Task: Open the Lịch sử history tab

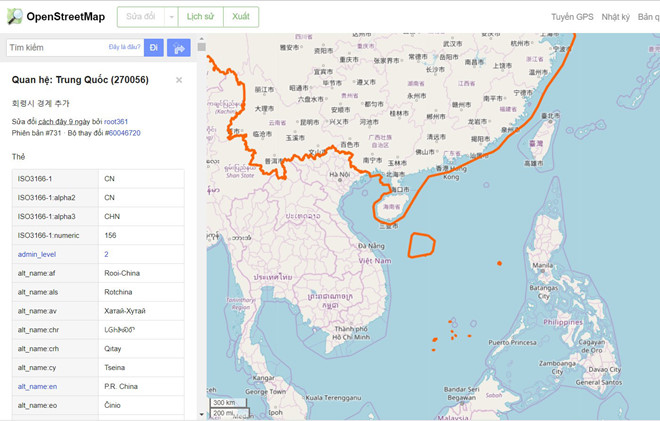Action: point(202,17)
